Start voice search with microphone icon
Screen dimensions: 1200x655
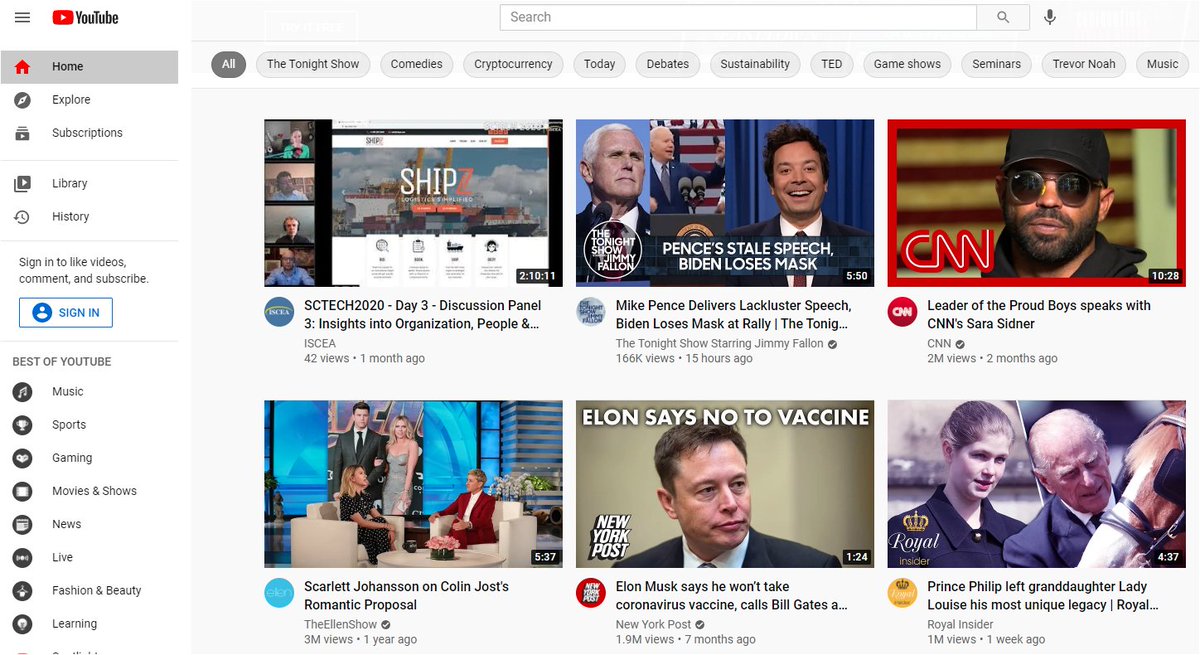[1050, 17]
